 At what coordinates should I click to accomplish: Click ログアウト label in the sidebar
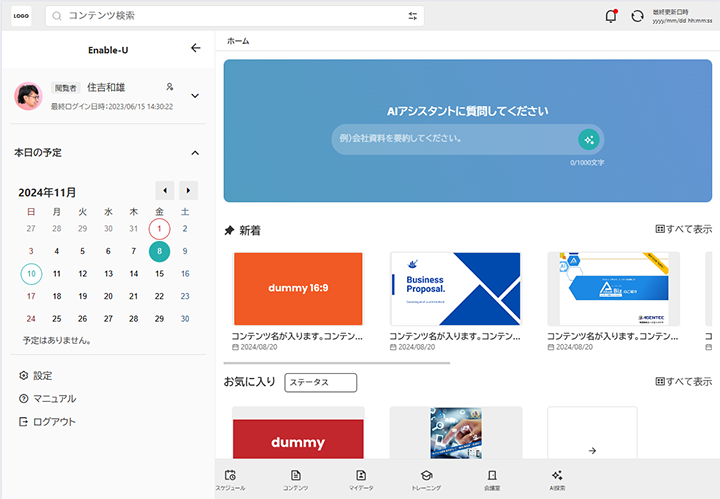click(x=54, y=421)
